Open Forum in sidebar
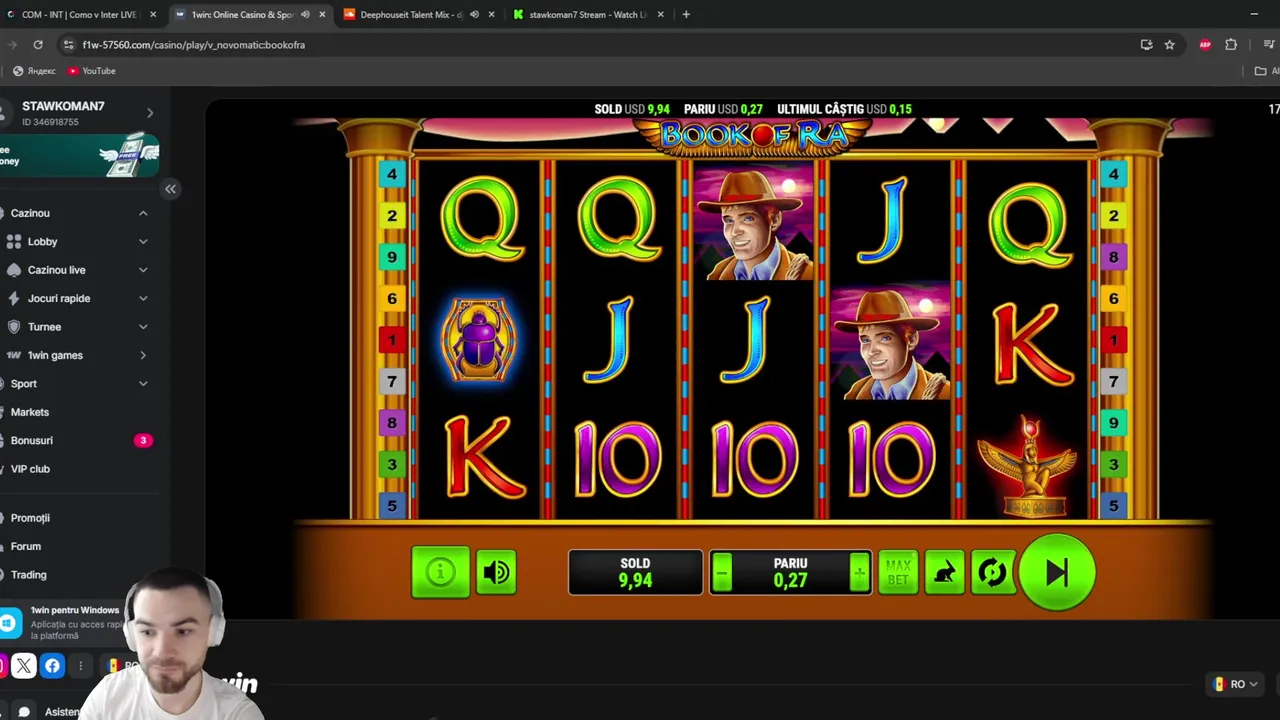The image size is (1280, 720). pyautogui.click(x=26, y=546)
